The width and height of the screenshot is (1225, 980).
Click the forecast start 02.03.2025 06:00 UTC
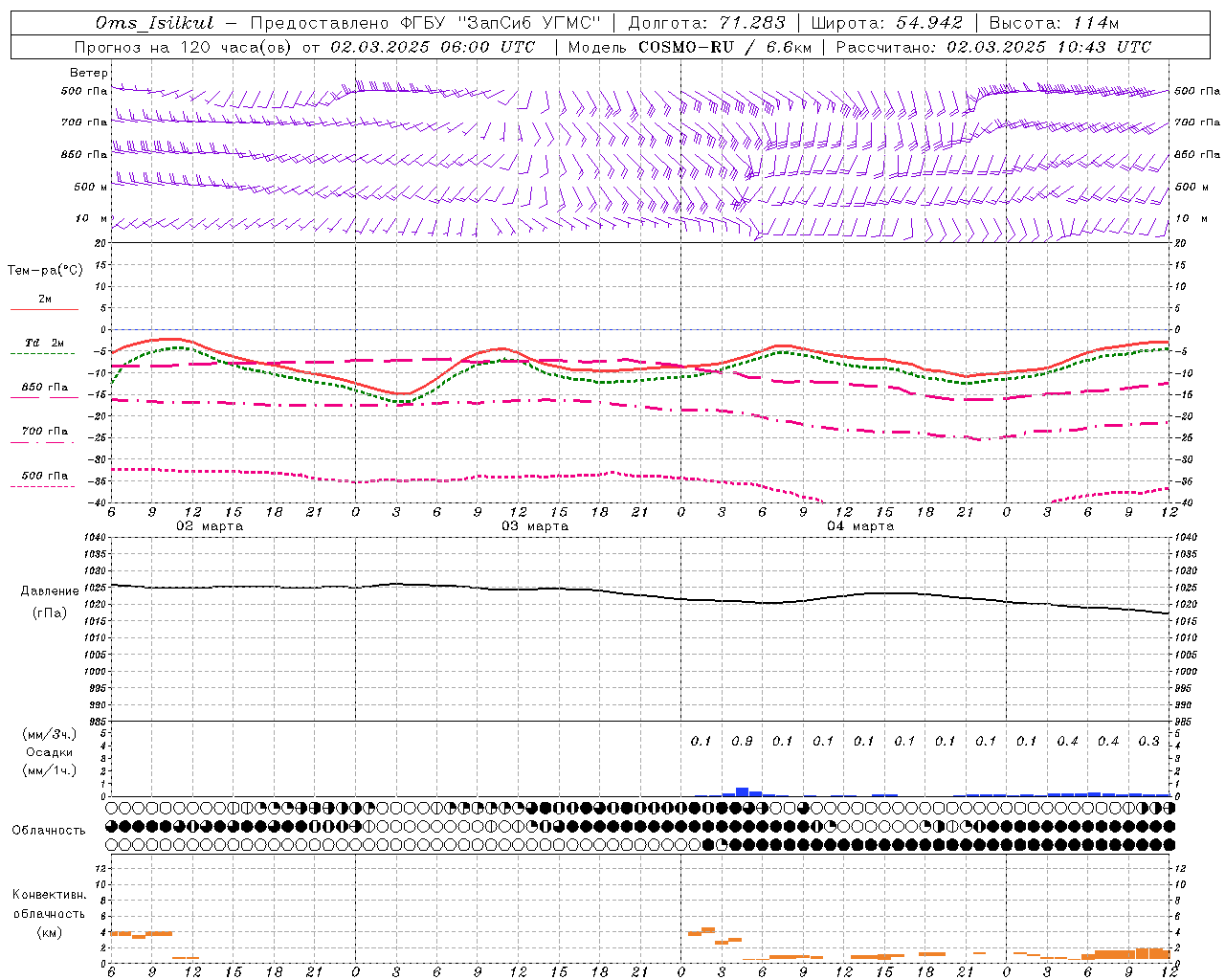point(433,47)
